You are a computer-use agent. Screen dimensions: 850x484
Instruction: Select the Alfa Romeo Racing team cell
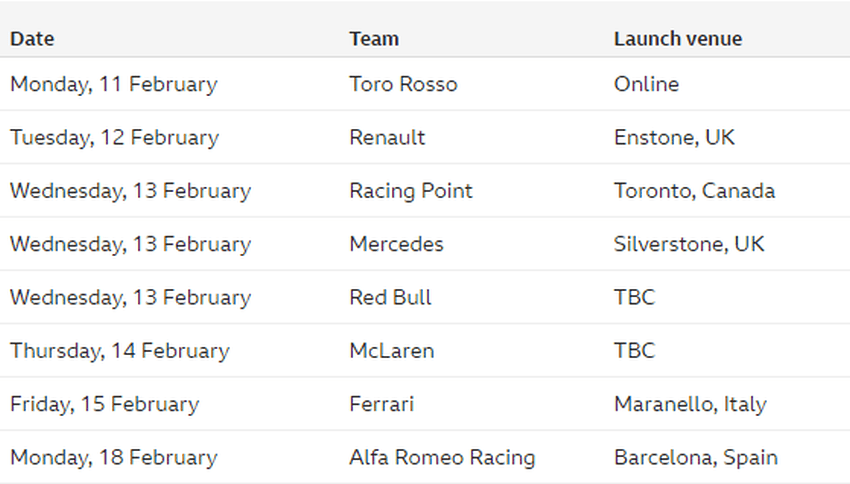coord(442,457)
